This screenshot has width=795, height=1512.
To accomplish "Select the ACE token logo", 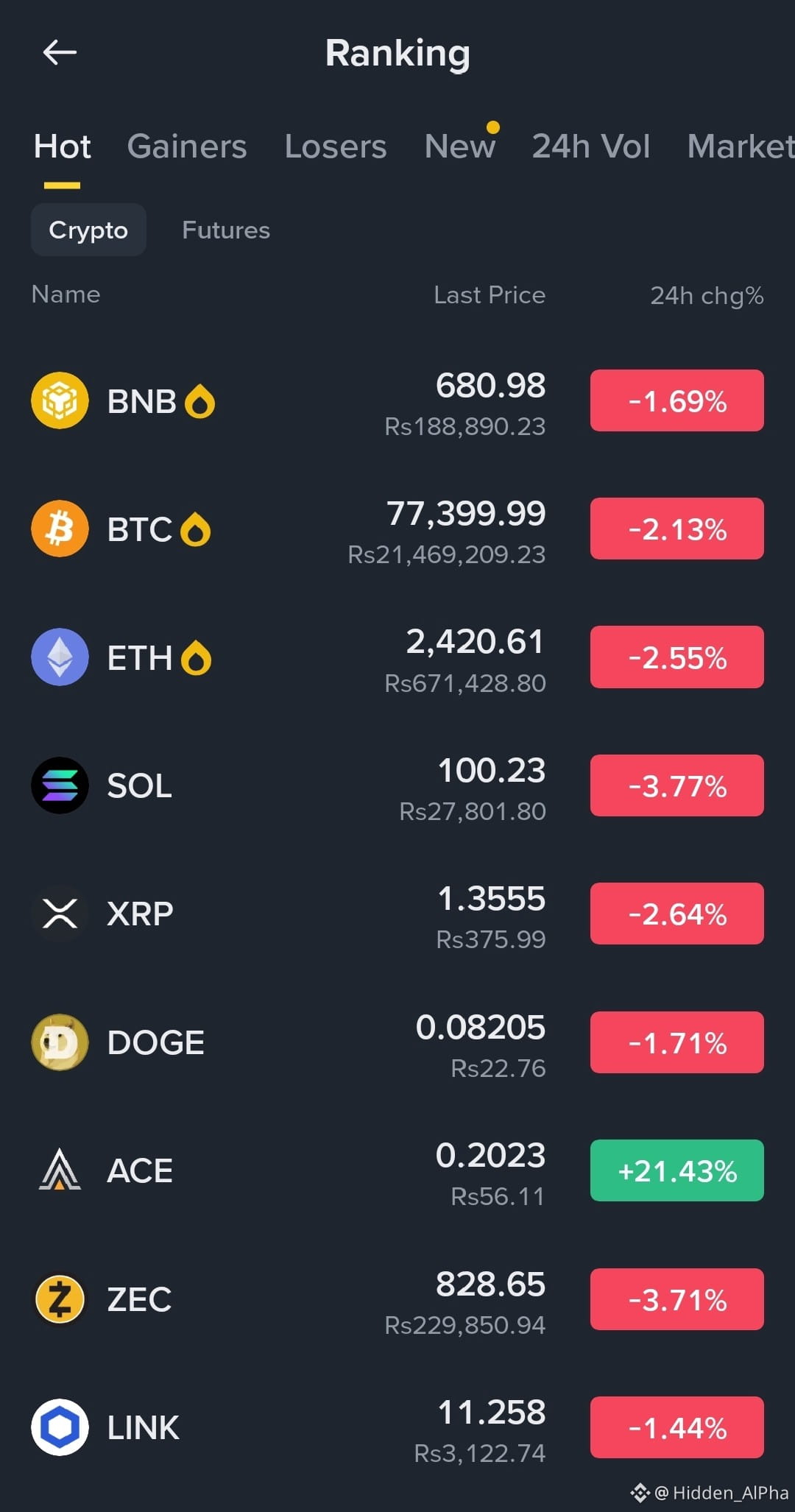I will (60, 1170).
